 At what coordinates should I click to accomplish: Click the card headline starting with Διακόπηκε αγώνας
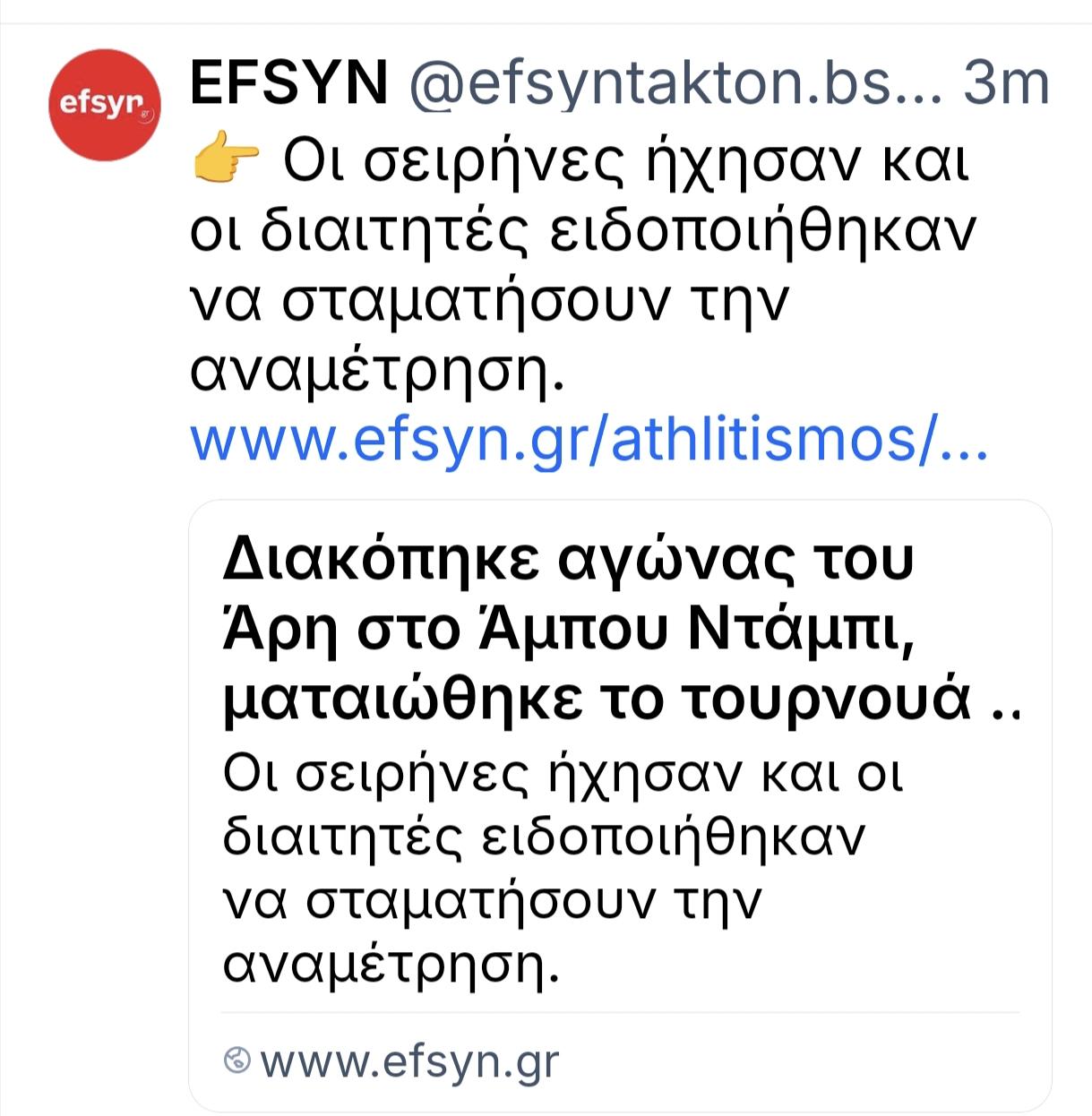[x=568, y=560]
